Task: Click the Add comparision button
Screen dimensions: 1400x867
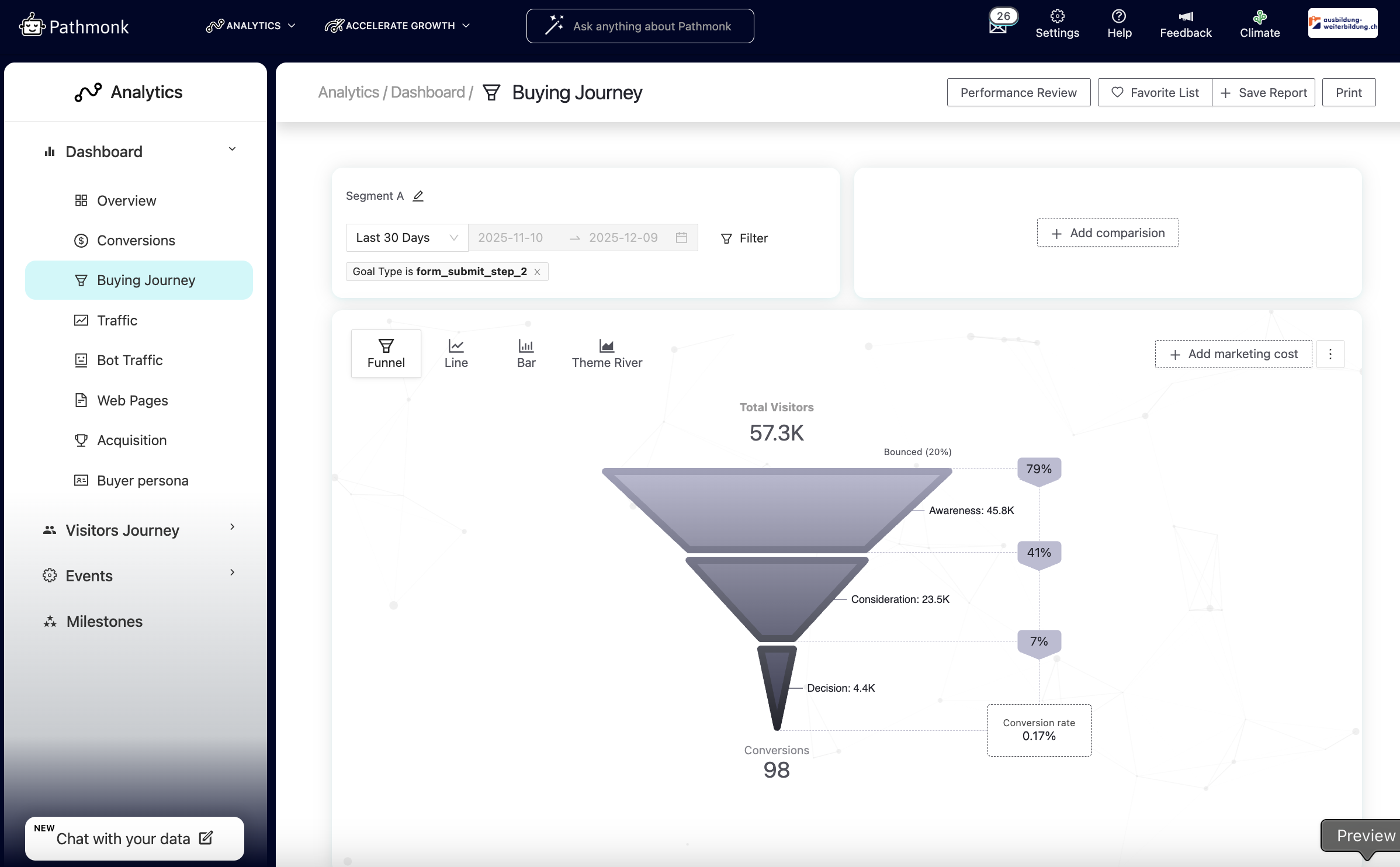Action: pyautogui.click(x=1107, y=233)
